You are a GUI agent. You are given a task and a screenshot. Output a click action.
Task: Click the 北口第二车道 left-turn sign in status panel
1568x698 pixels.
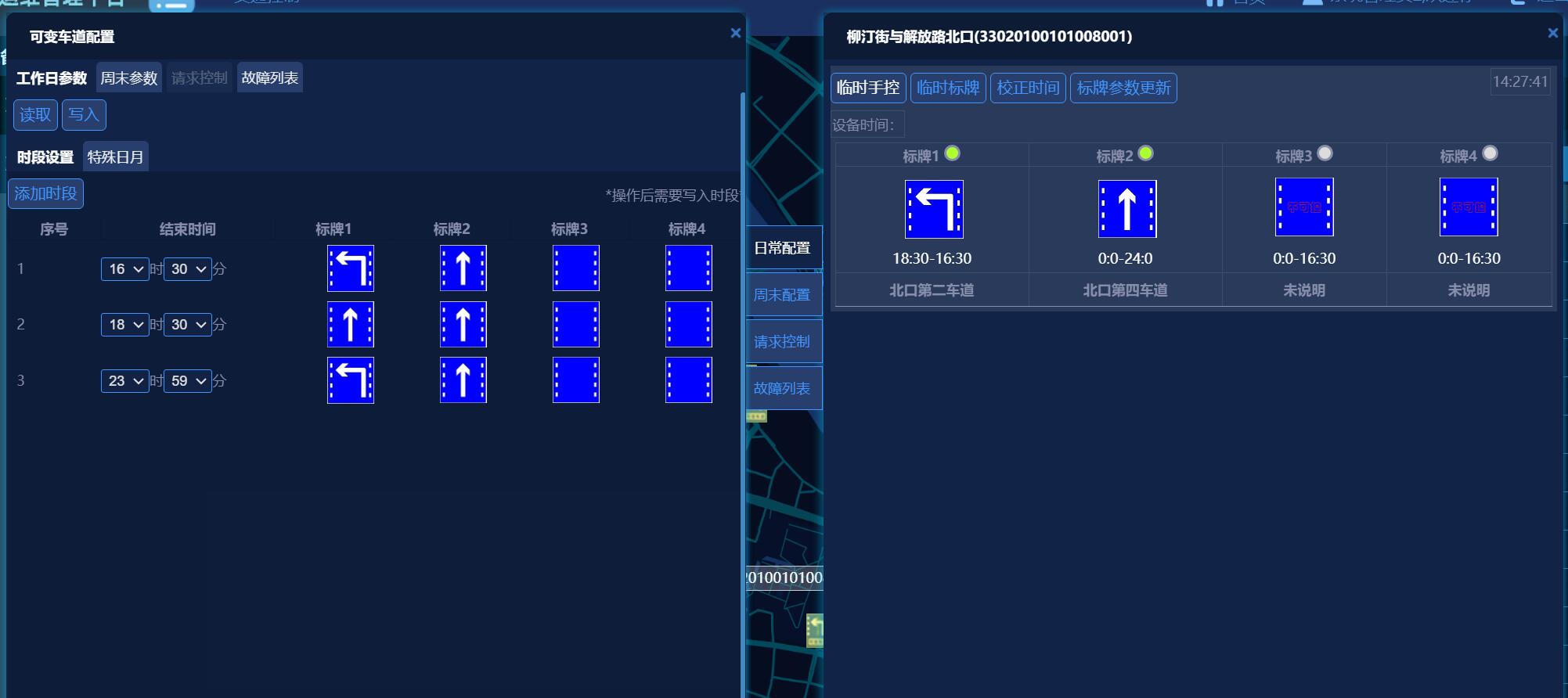tap(934, 209)
